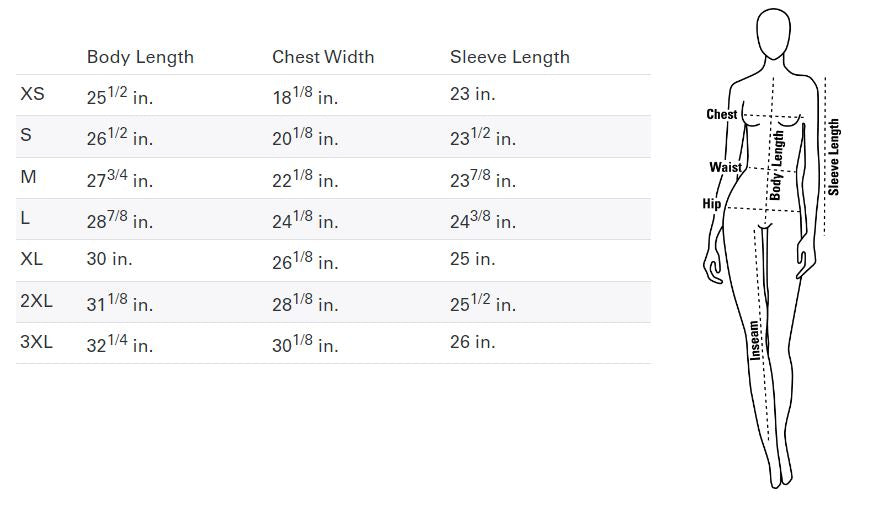This screenshot has width=876, height=525.
Task: Click the XL body length value 30 in.
Action: (x=110, y=259)
